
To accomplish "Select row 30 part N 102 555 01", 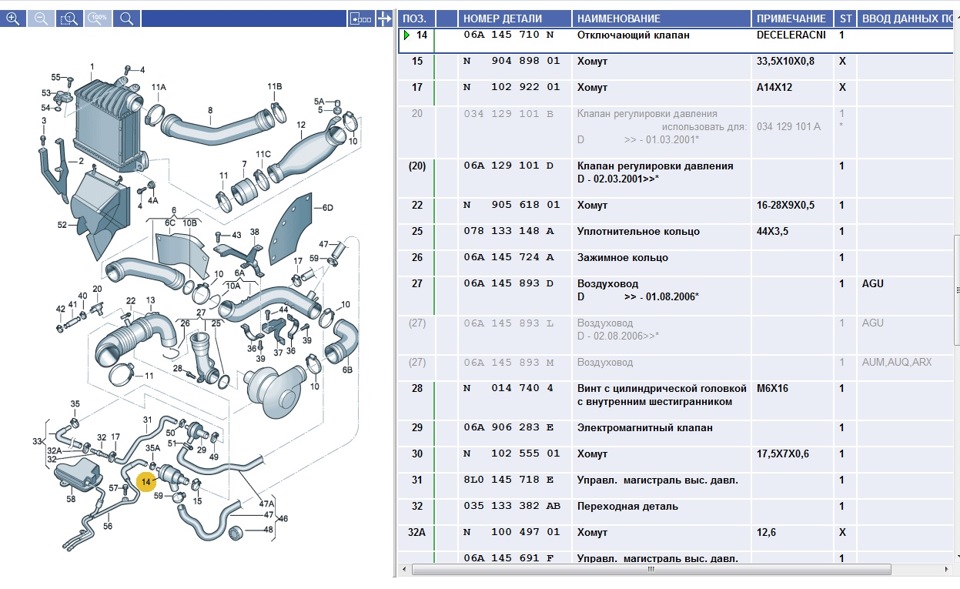I will pos(511,454).
